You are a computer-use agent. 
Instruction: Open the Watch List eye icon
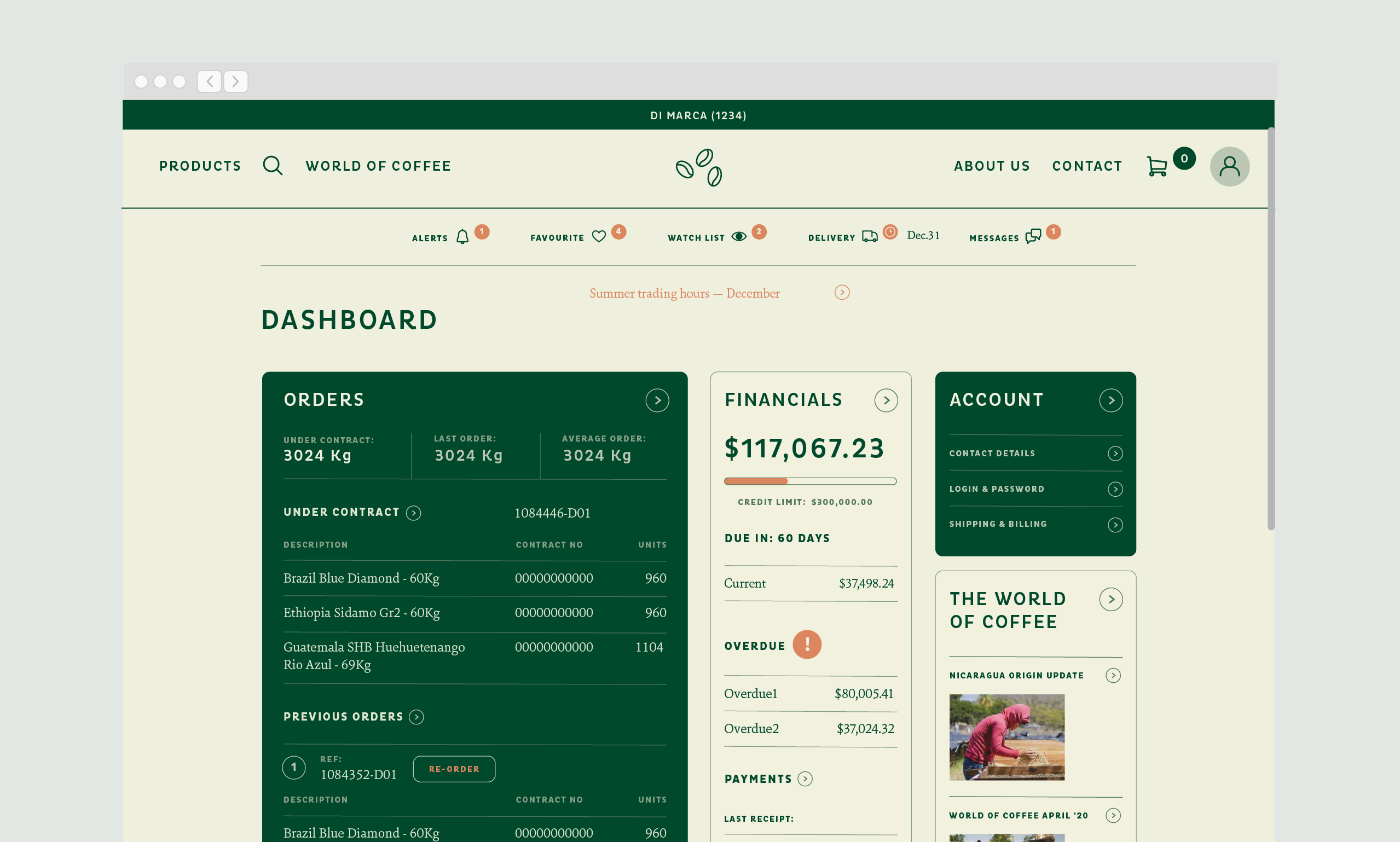[738, 236]
